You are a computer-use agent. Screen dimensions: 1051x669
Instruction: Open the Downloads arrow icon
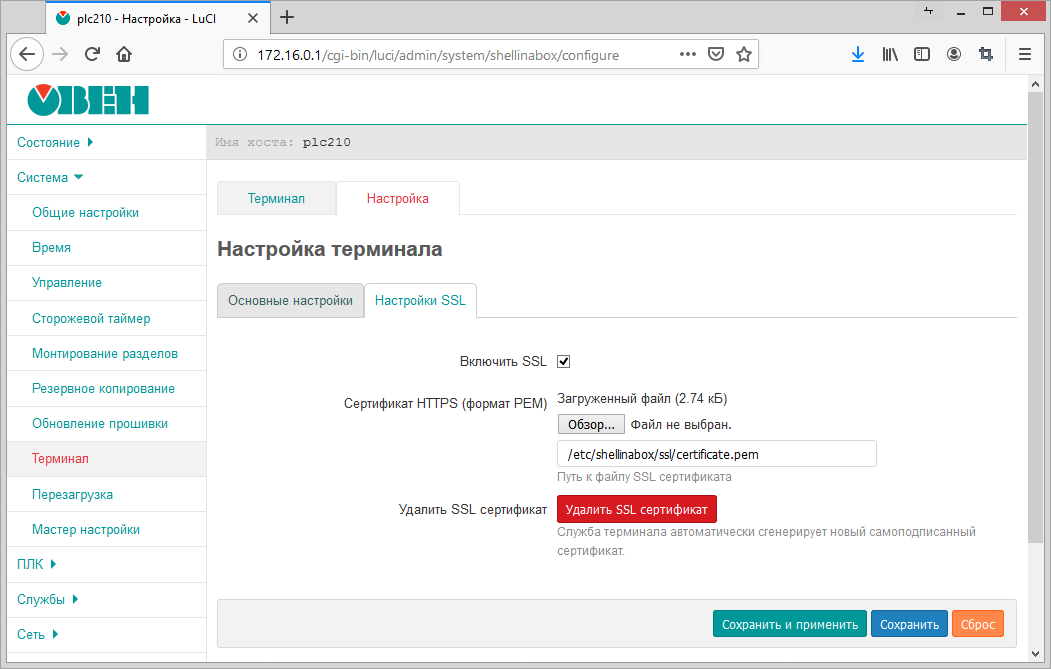[857, 55]
